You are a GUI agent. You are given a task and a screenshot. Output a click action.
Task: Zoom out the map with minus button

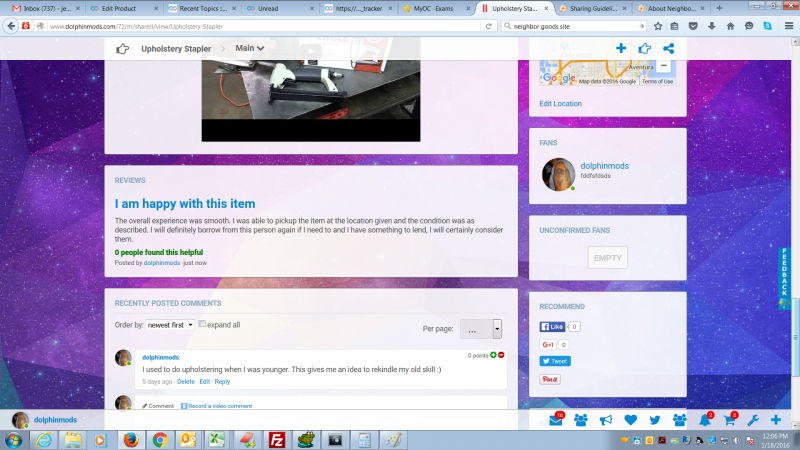[x=663, y=65]
